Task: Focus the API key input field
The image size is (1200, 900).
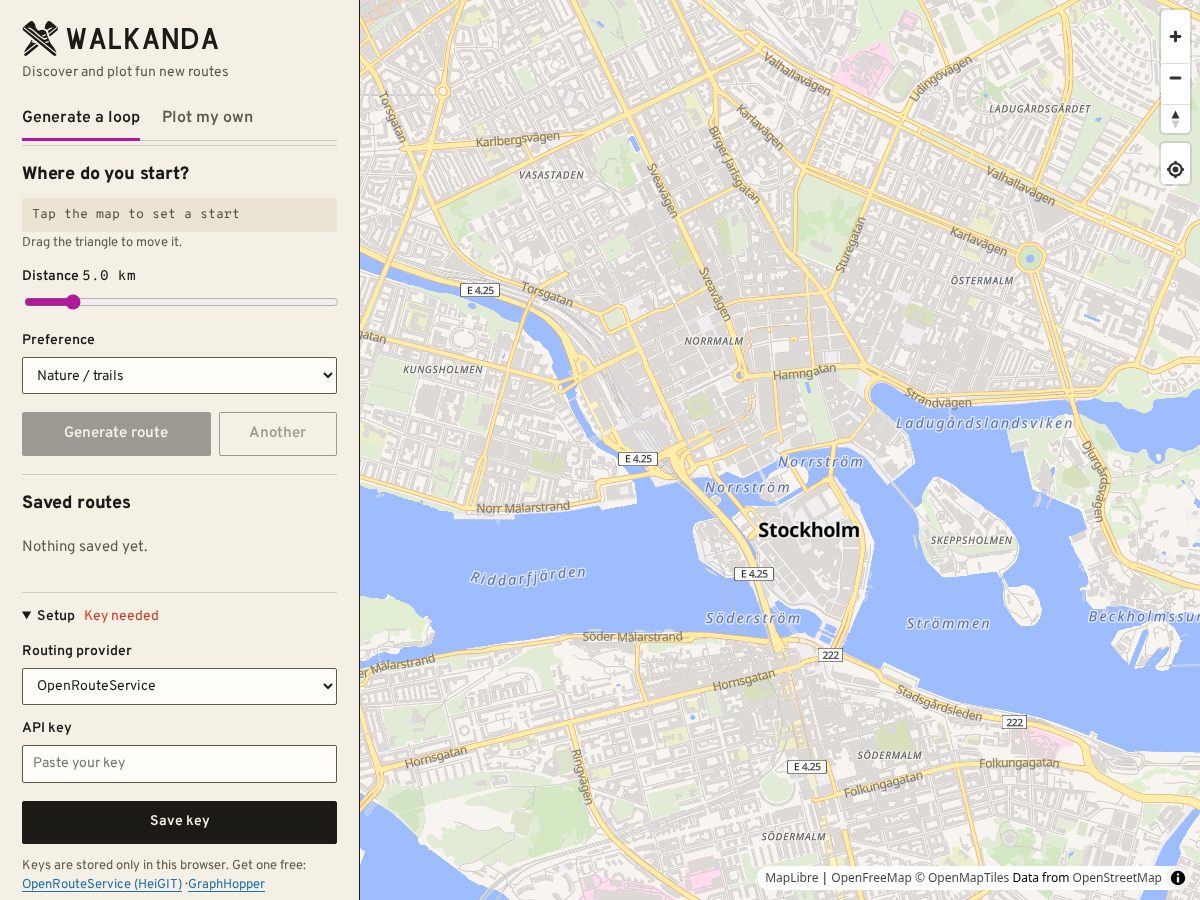Action: pyautogui.click(x=179, y=763)
